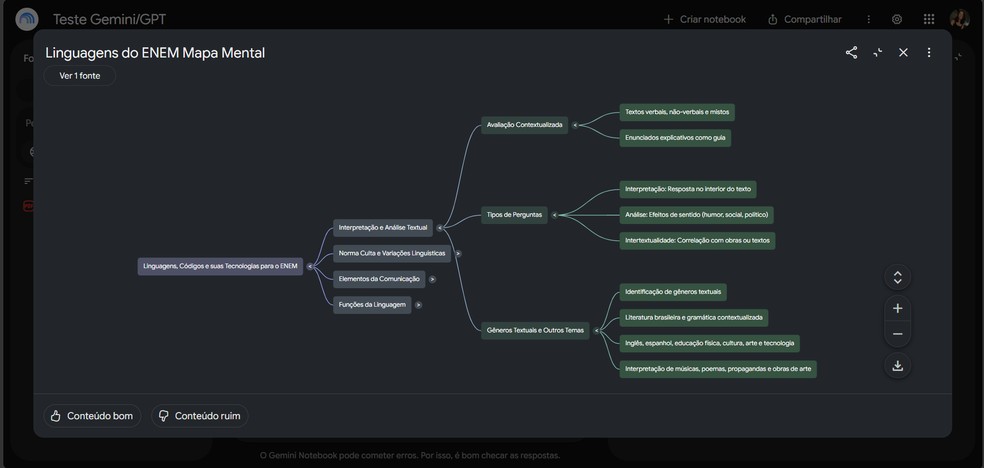Click the Teste Gemini/GPT notebook title
This screenshot has height=468, width=984.
tap(109, 19)
